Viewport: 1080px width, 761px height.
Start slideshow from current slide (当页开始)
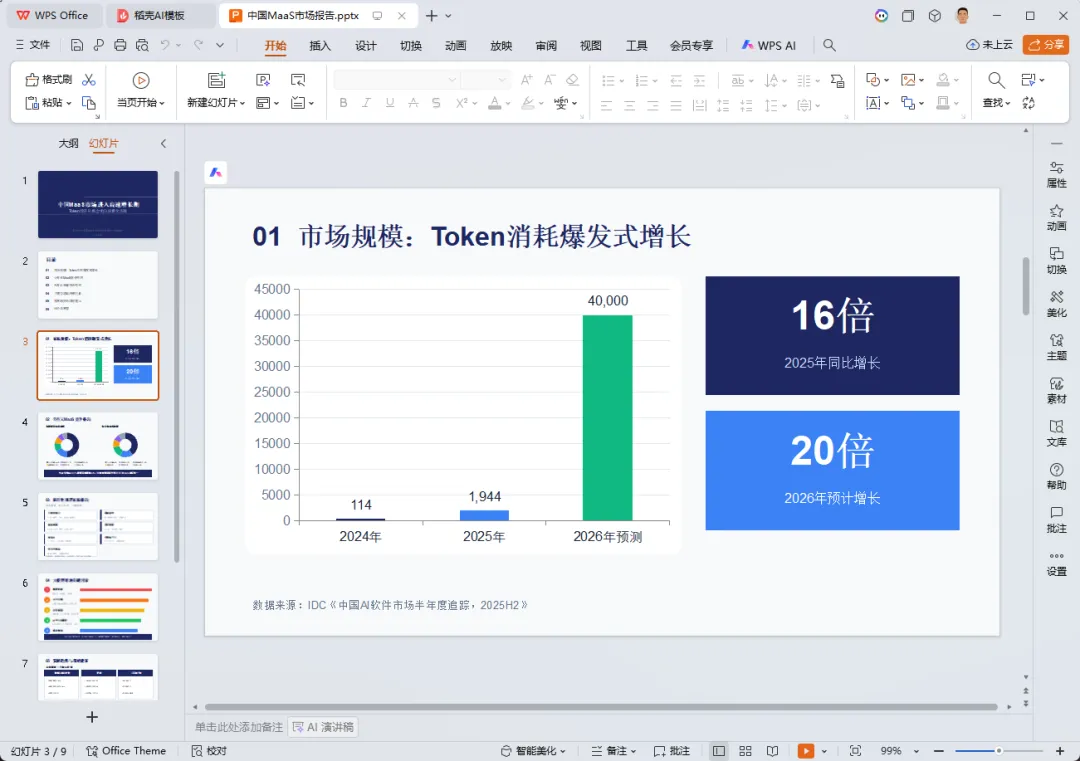[141, 90]
